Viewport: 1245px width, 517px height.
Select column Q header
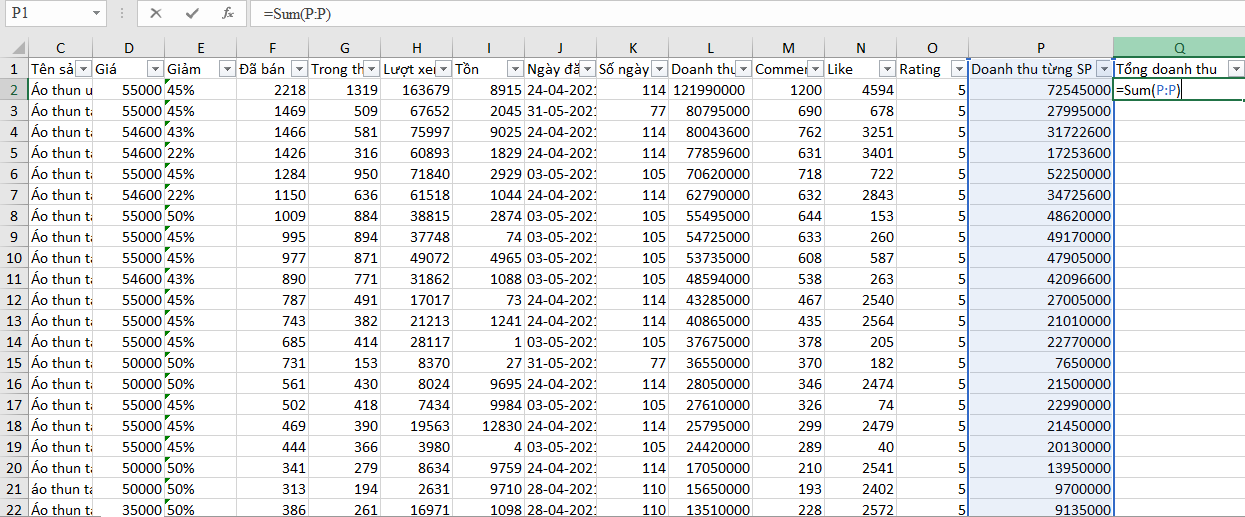pos(1179,48)
